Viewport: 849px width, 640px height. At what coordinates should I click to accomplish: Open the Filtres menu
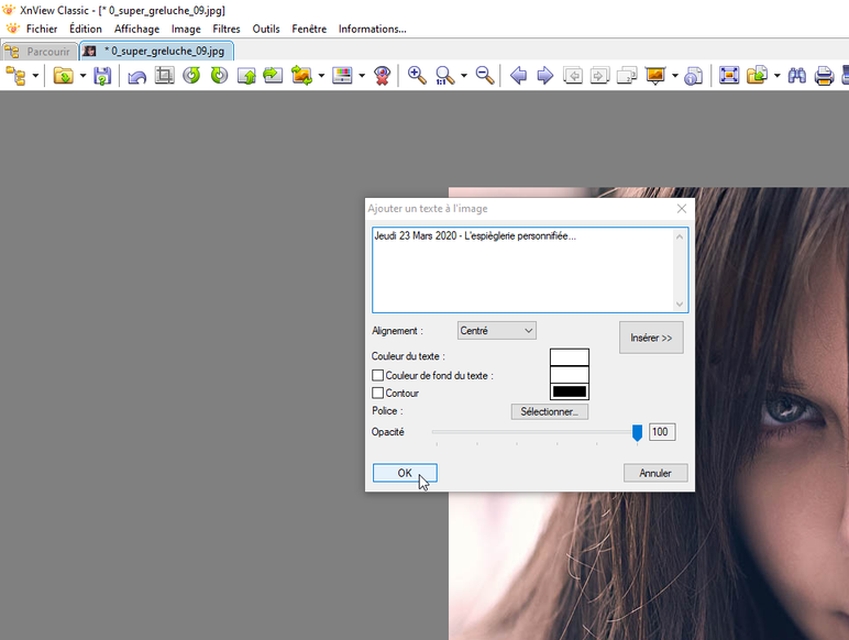coord(226,28)
